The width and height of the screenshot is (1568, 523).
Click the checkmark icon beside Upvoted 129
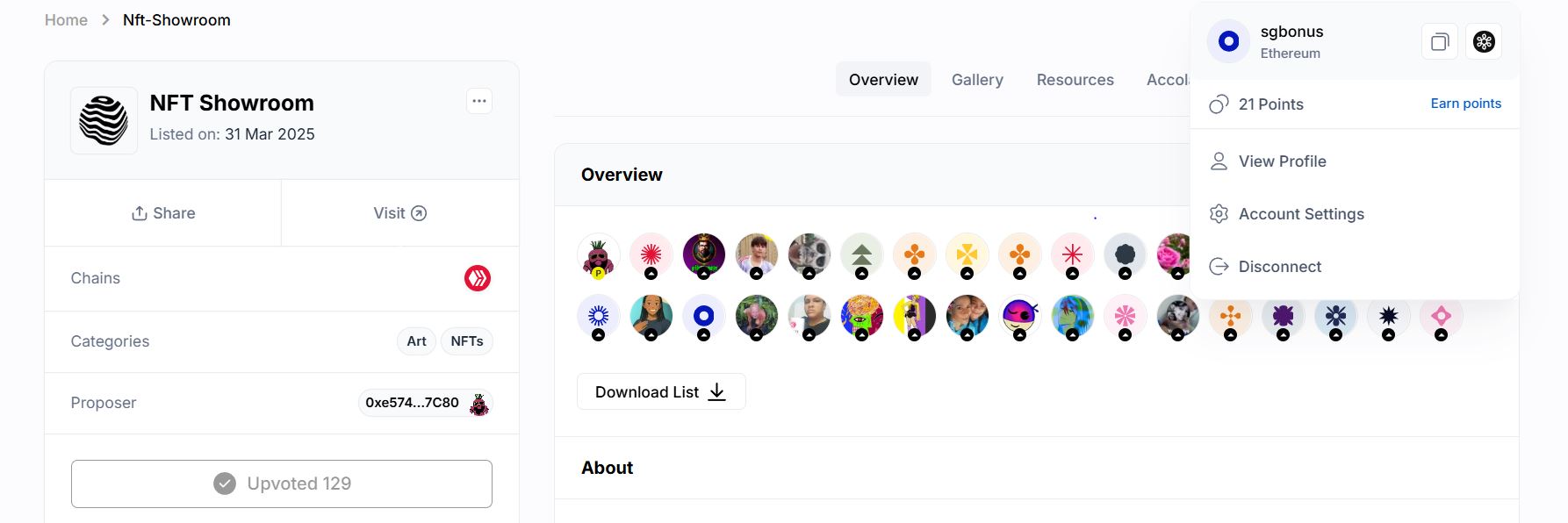tap(225, 484)
